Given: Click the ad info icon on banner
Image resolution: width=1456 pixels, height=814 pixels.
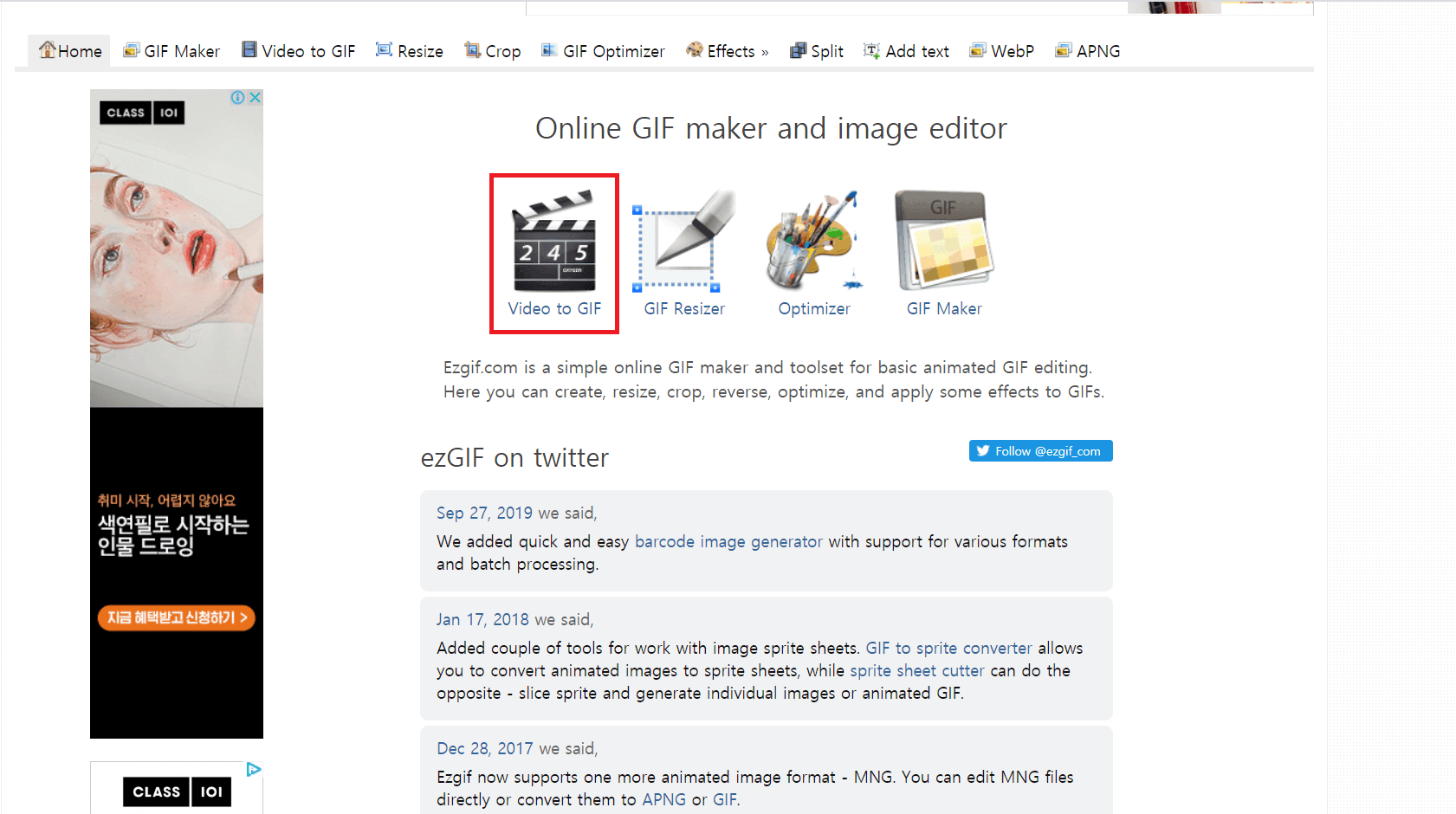Looking at the screenshot, I should (237, 98).
